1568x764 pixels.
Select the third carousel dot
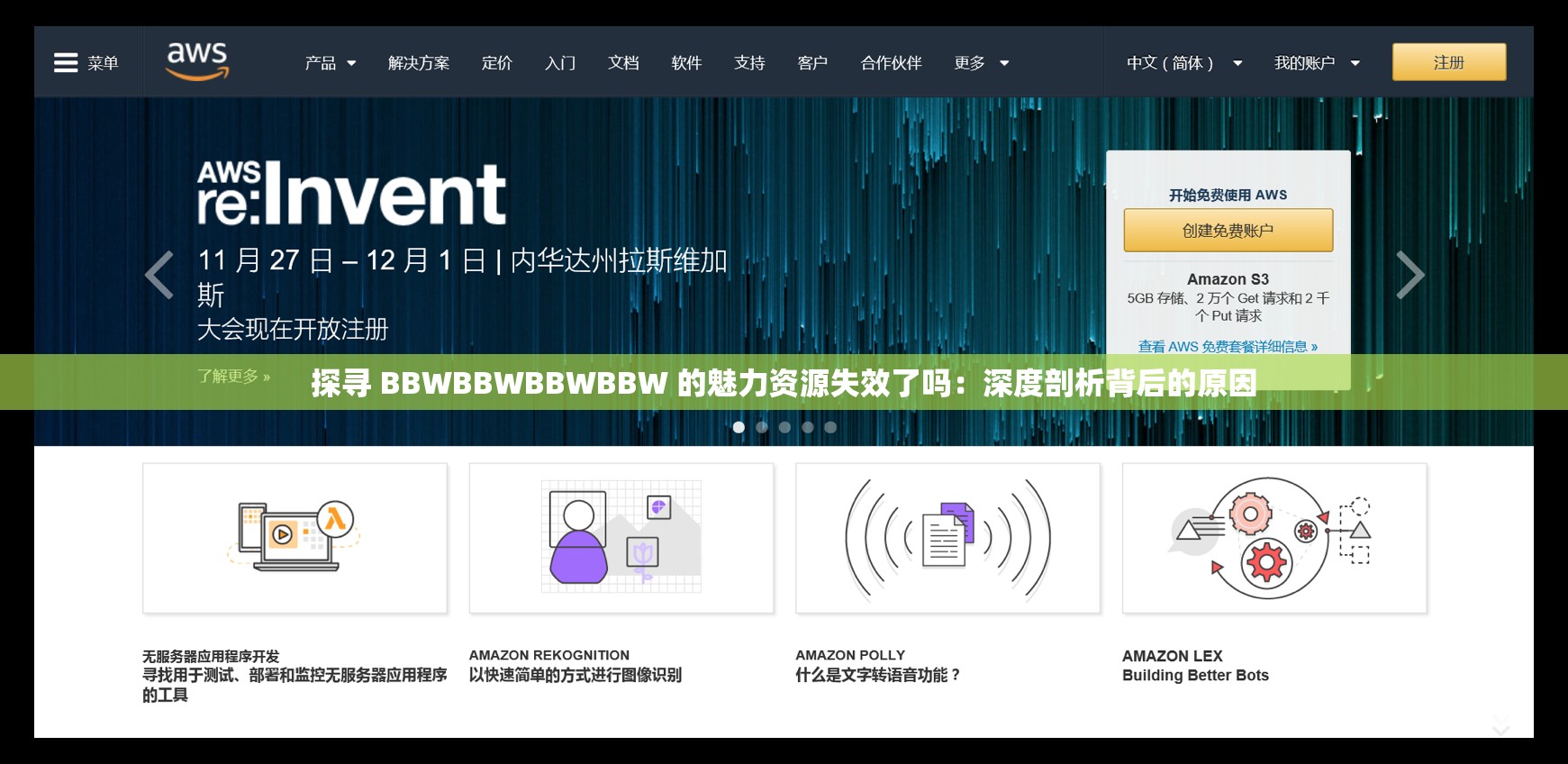(x=784, y=427)
